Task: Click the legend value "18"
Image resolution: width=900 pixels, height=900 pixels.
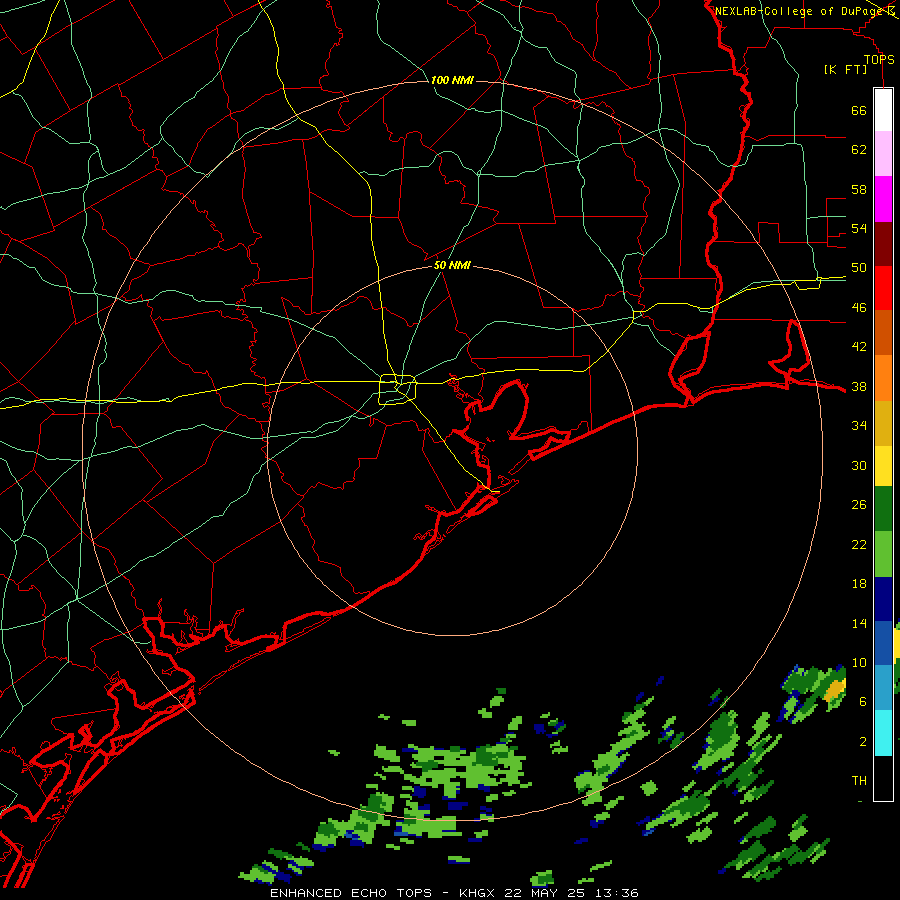Action: [x=859, y=584]
